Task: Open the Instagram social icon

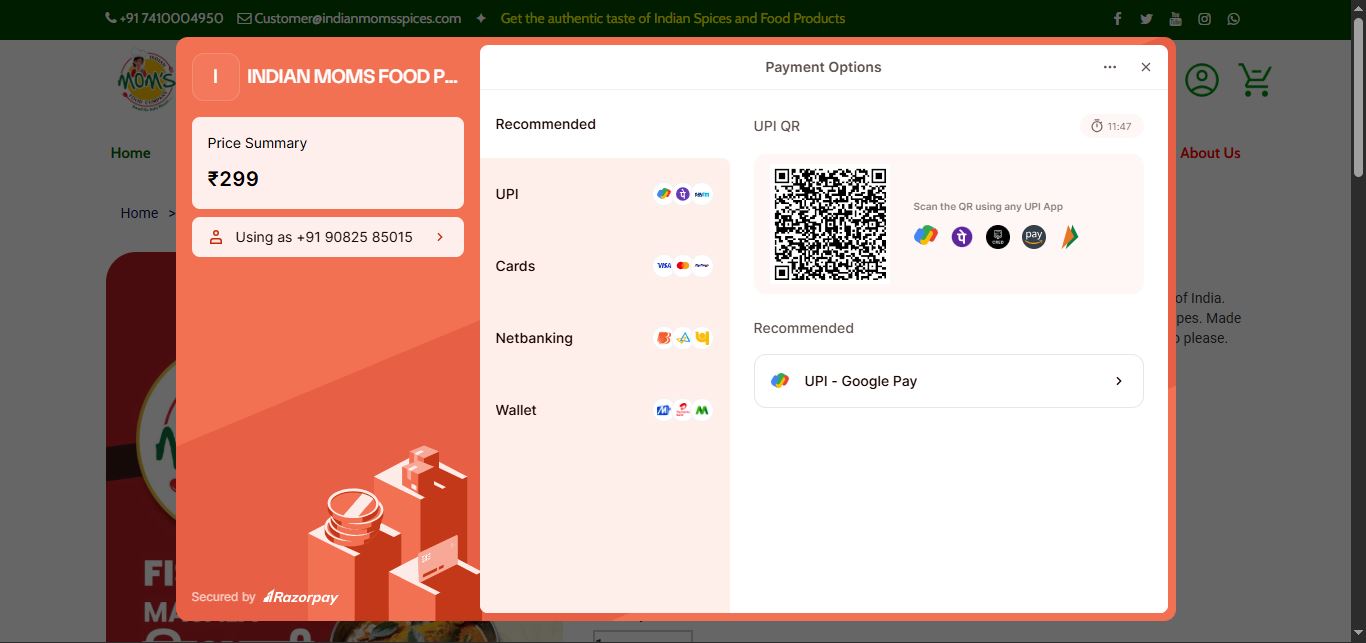Action: 1205,19
